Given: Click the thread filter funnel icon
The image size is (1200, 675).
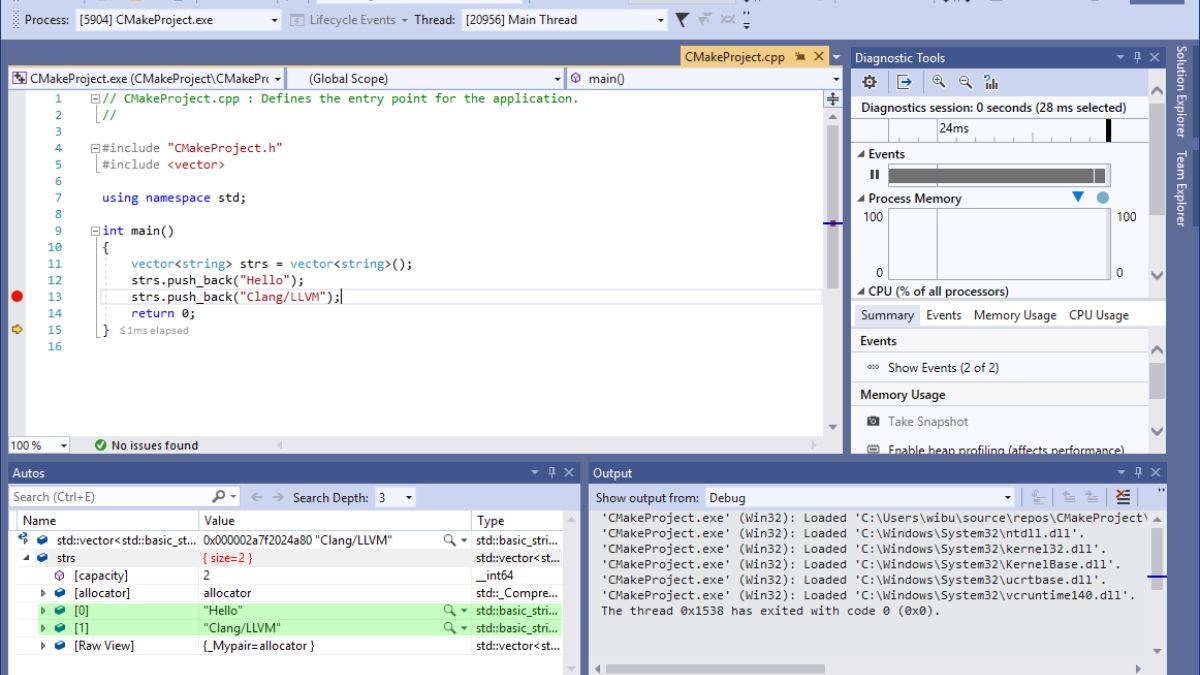Looking at the screenshot, I should click(x=682, y=20).
